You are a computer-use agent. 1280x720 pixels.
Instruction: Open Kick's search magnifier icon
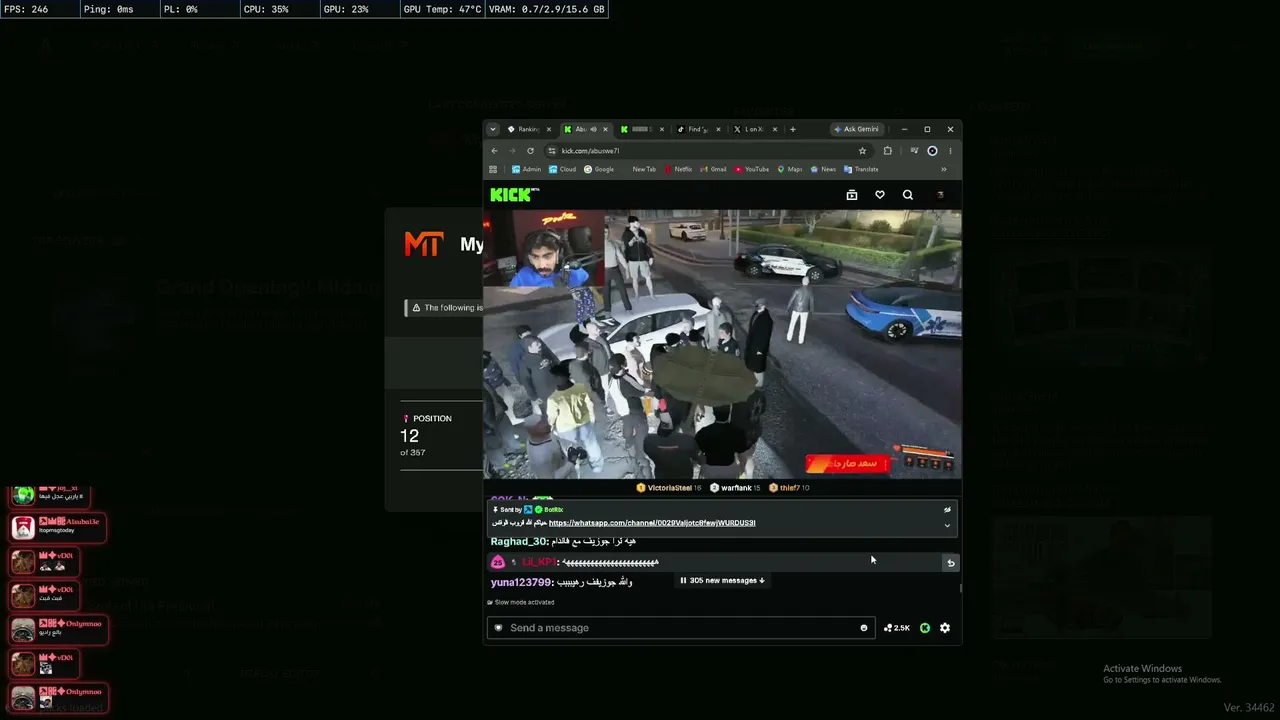908,195
